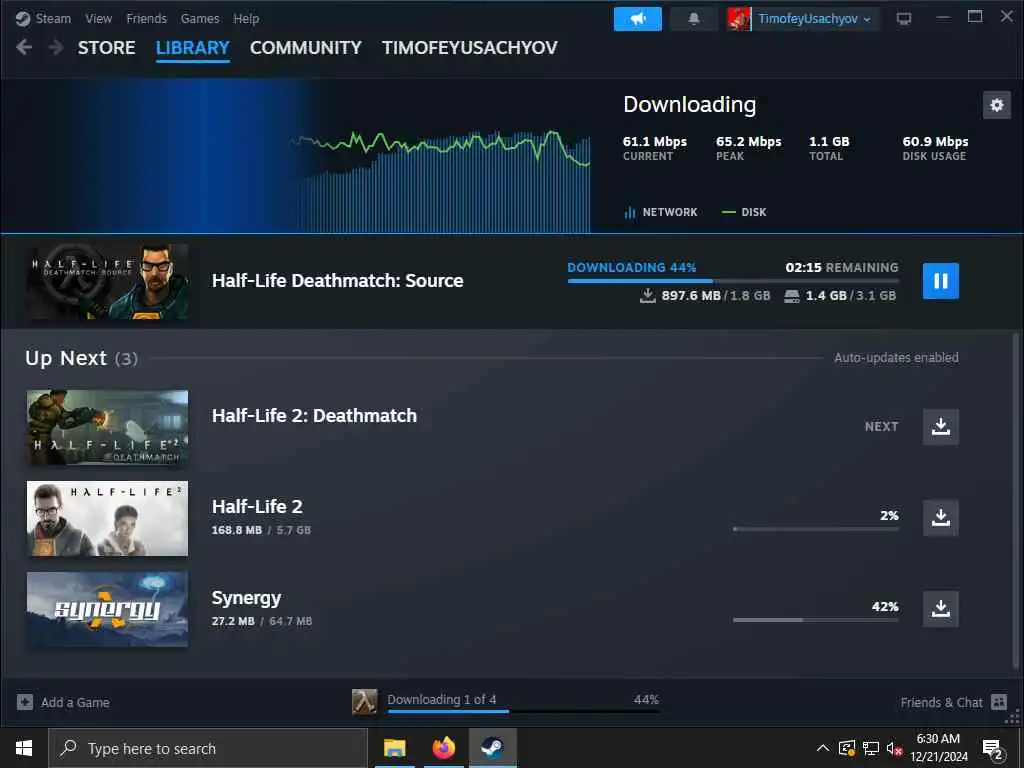Click the 60.9 Mbps DISK USAGE stat
The height and width of the screenshot is (768, 1024).
[935, 148]
